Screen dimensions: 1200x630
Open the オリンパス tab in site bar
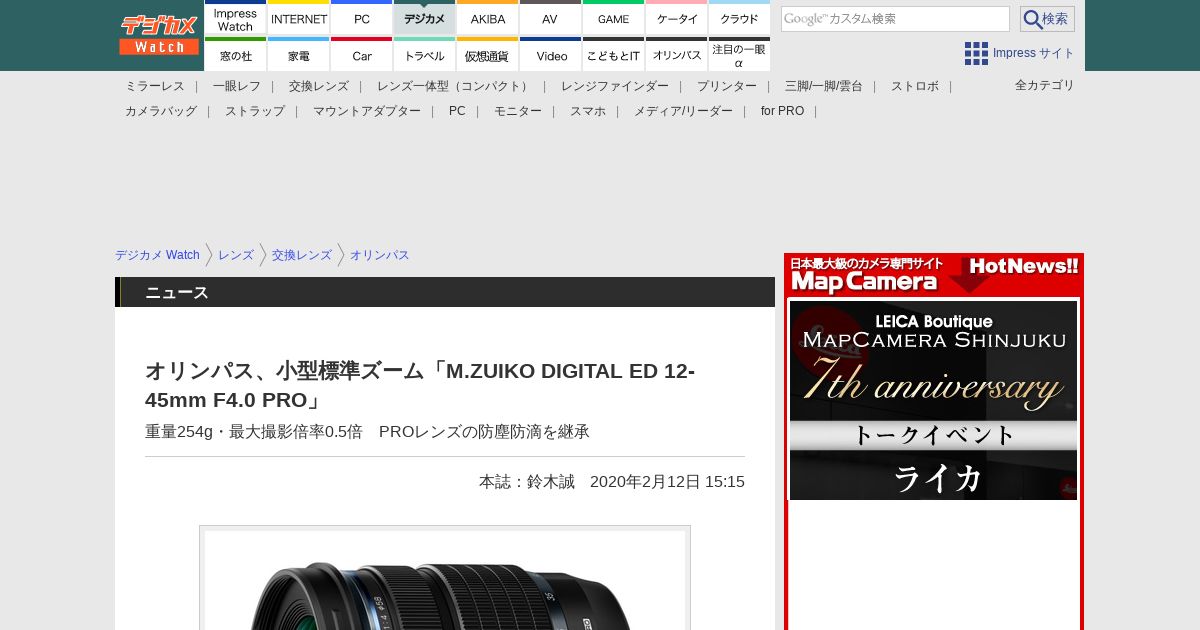pos(677,54)
